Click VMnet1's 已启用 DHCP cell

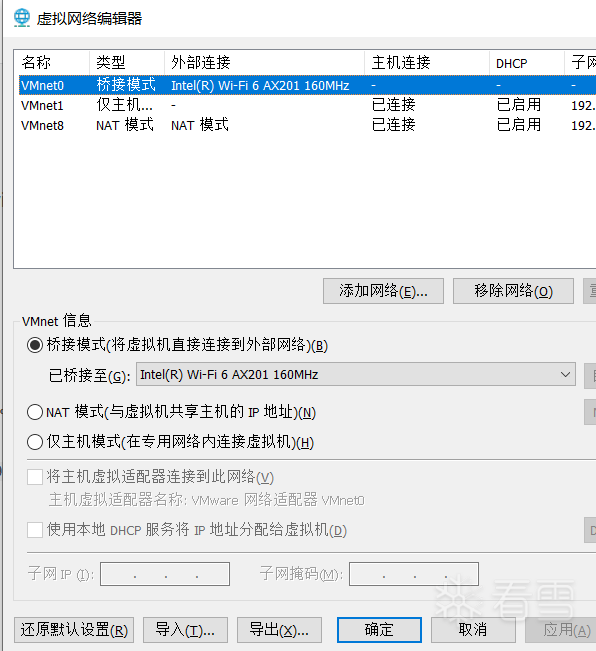pyautogui.click(x=519, y=105)
